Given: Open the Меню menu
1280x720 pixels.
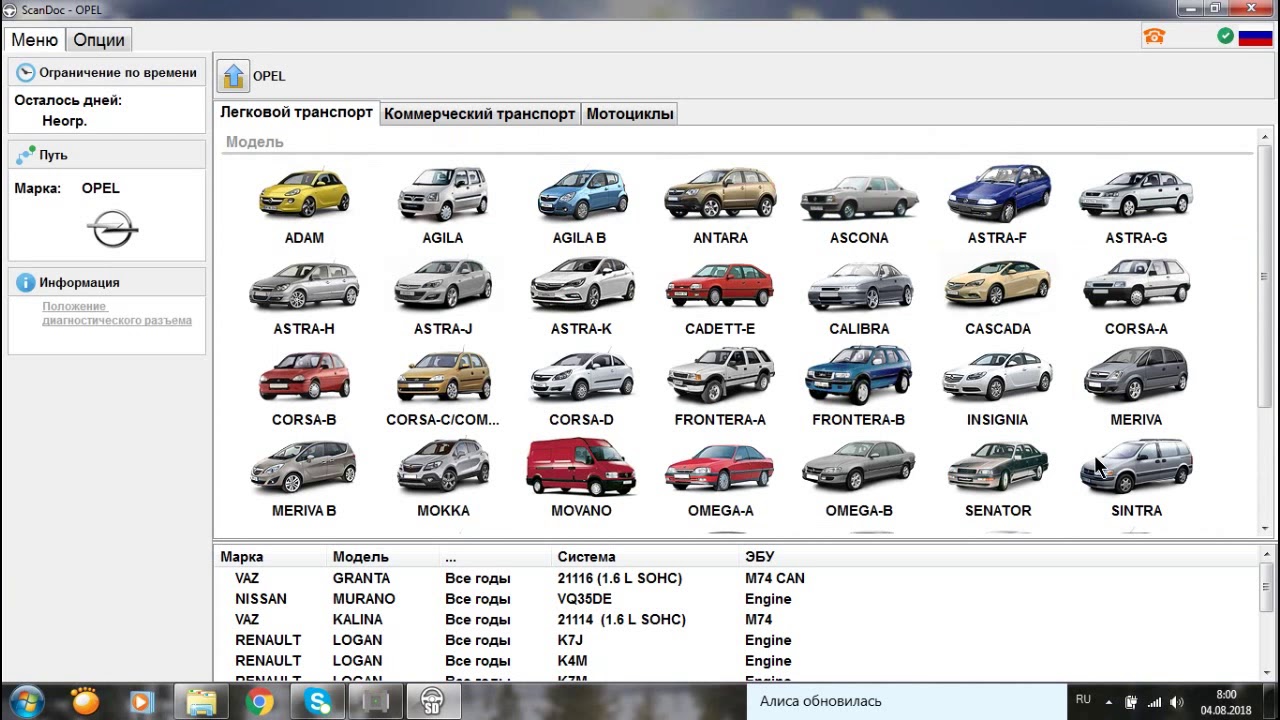Looking at the screenshot, I should point(35,40).
